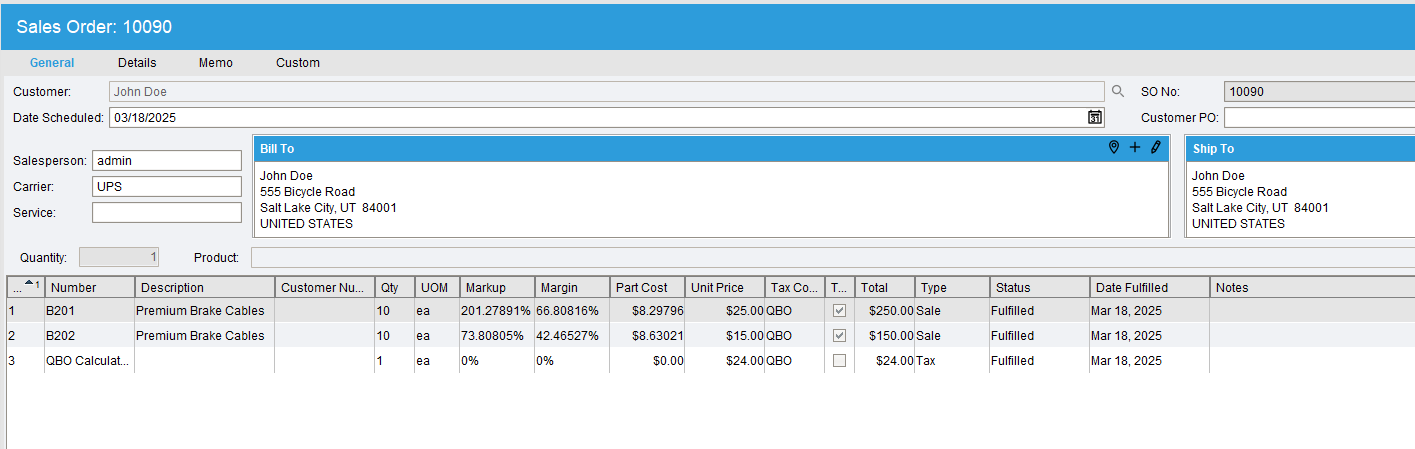
Task: Click the Quantity field
Action: pyautogui.click(x=119, y=257)
